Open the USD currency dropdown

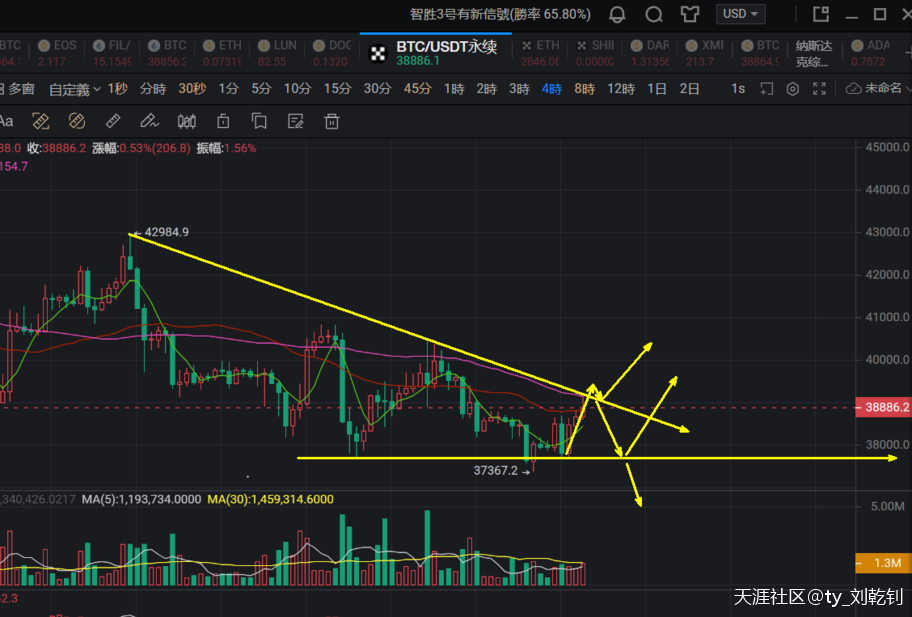tap(741, 14)
